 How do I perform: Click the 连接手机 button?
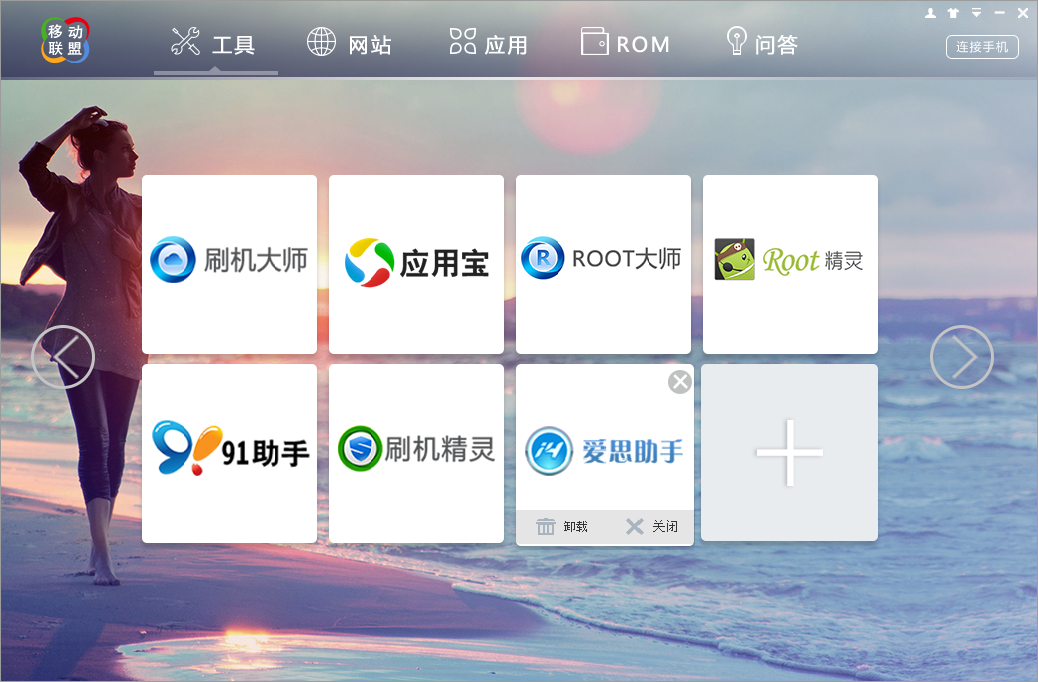981,47
